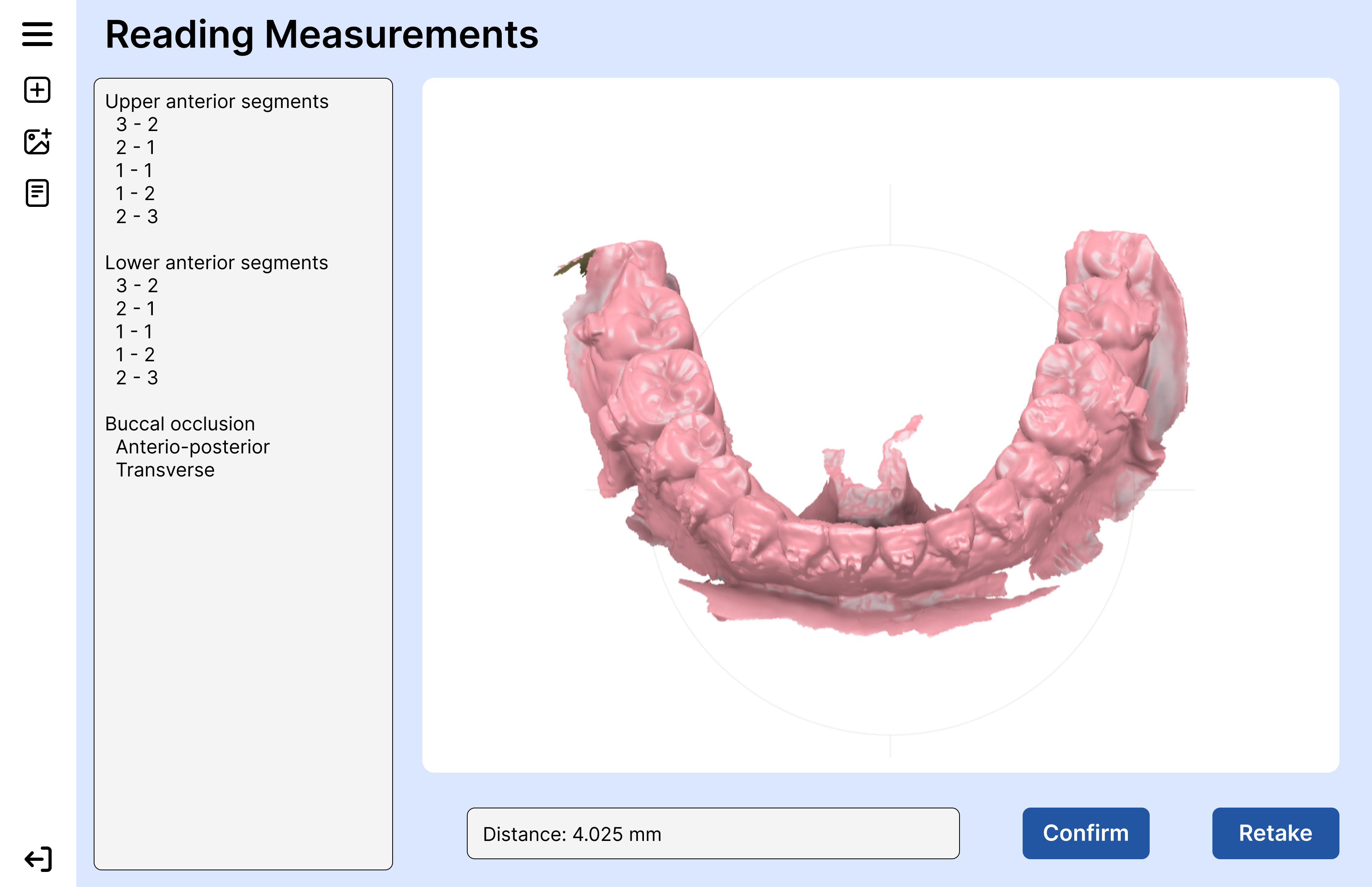
Task: Click the Reading Measurements title
Action: [322, 35]
